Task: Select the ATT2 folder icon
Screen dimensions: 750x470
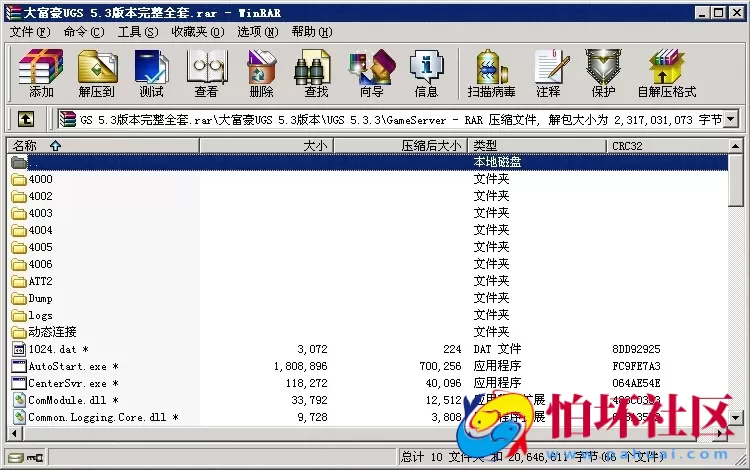Action: pos(19,282)
